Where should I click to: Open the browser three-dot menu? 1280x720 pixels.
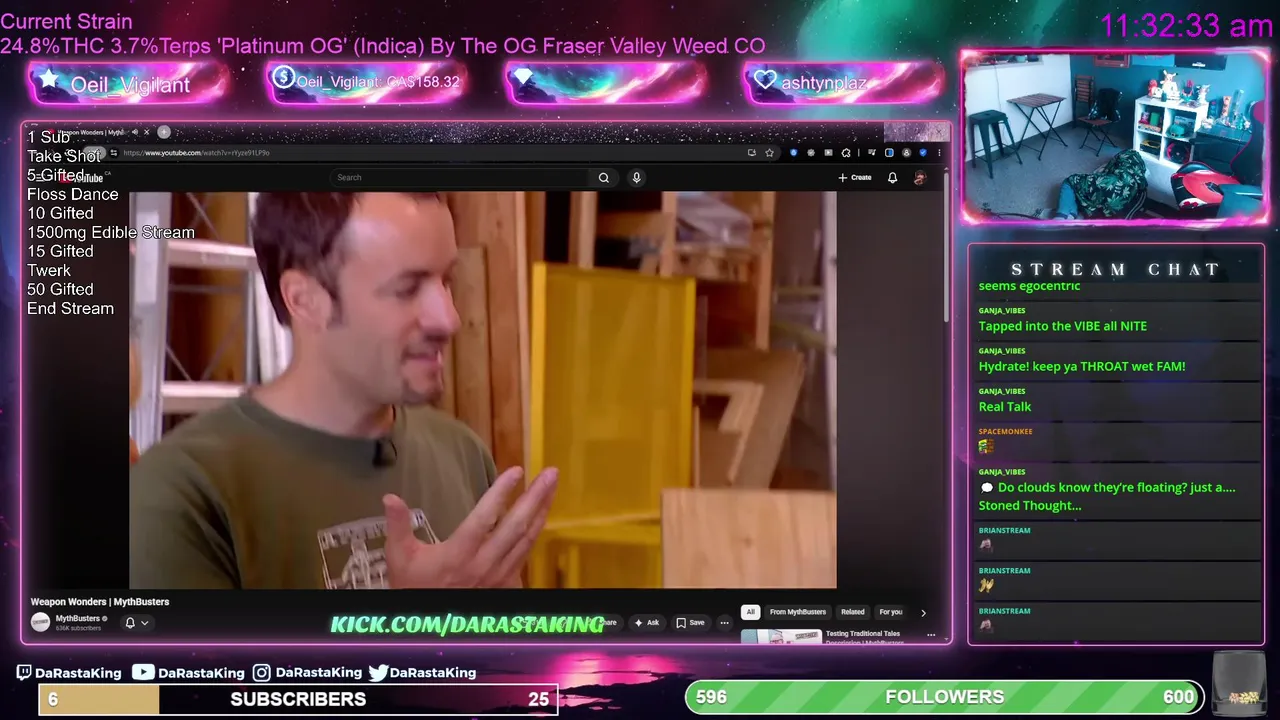tap(938, 153)
